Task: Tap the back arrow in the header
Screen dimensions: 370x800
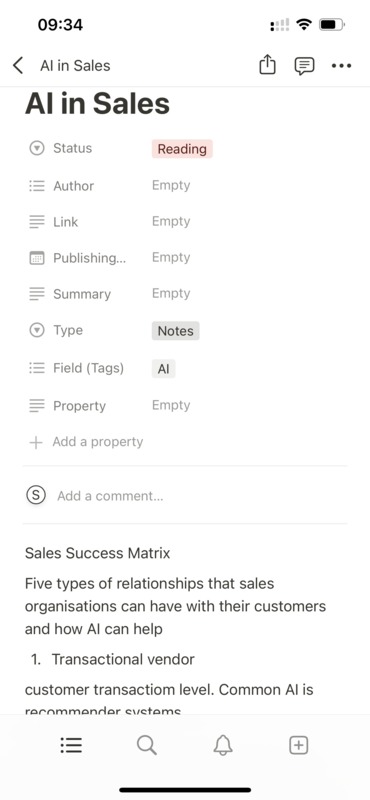Action: pos(18,65)
